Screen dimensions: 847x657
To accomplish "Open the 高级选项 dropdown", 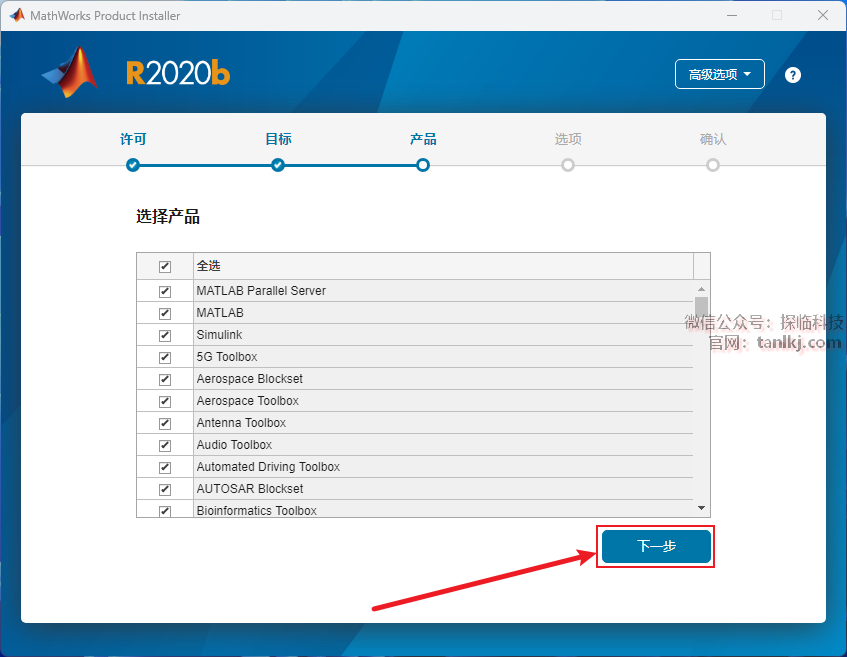I will 720,74.
